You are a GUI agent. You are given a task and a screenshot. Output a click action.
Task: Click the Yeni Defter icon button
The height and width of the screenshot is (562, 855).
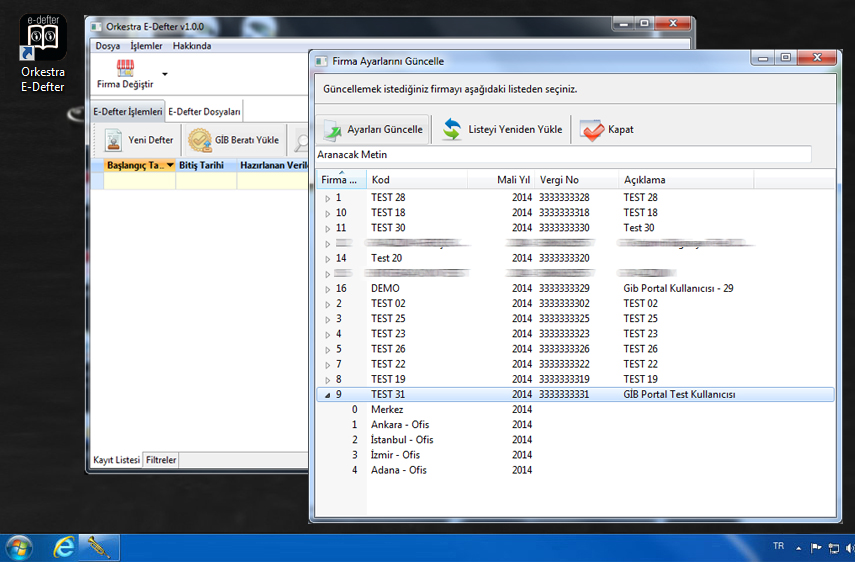pos(114,140)
